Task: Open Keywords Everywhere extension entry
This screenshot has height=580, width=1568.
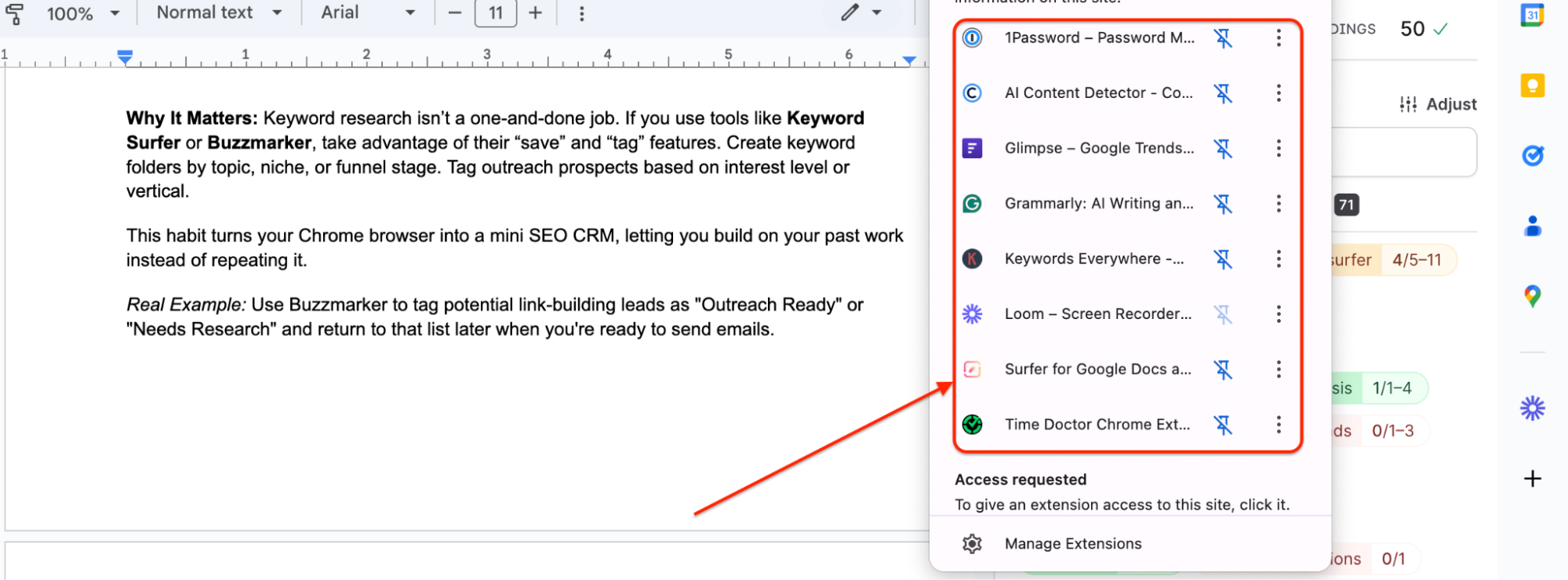Action: point(1094,259)
